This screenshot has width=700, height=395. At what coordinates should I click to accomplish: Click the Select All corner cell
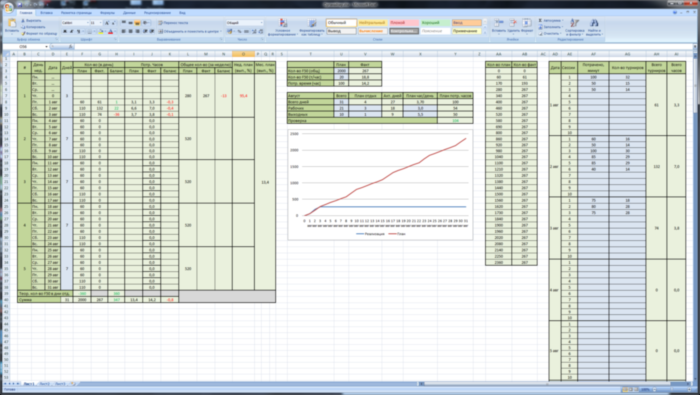6,54
